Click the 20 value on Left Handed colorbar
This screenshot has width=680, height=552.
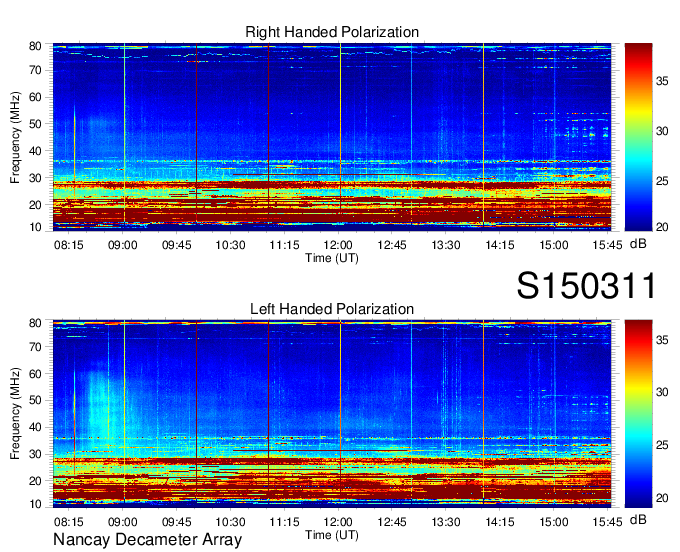(662, 498)
